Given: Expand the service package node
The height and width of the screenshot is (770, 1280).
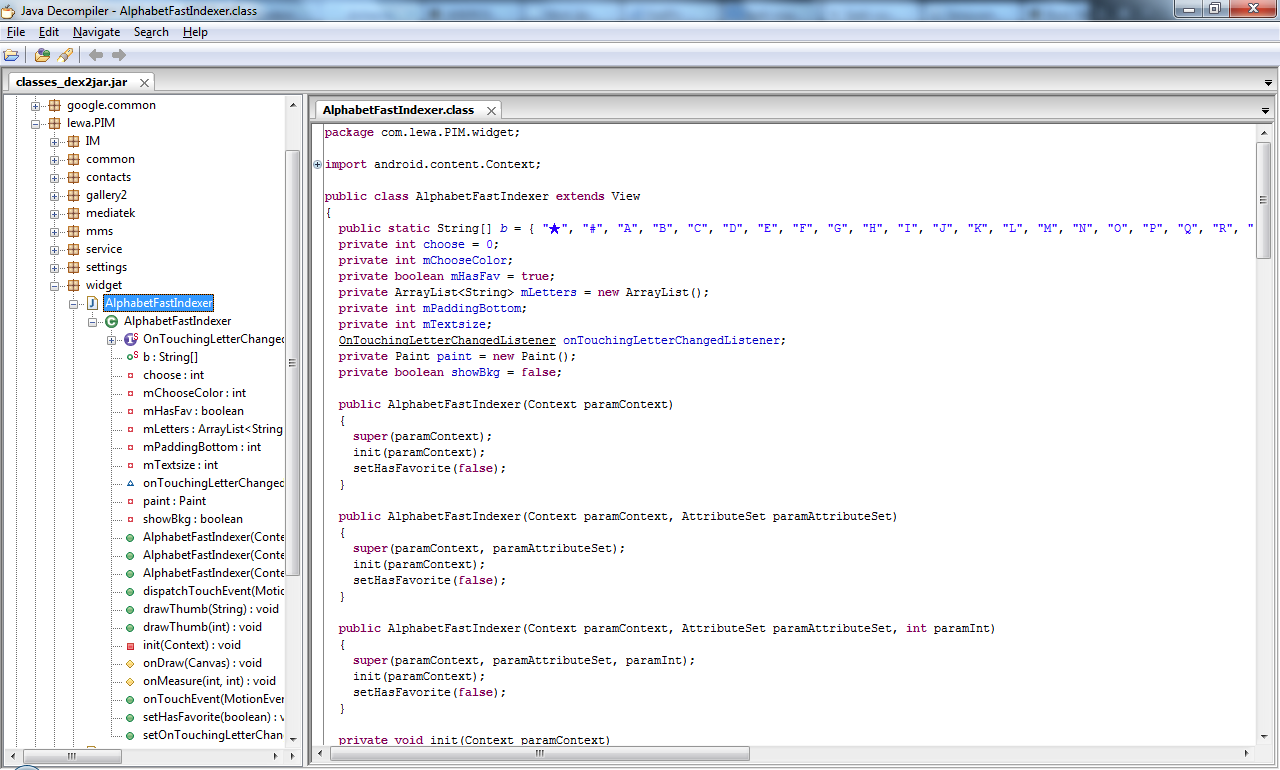Looking at the screenshot, I should 55,249.
